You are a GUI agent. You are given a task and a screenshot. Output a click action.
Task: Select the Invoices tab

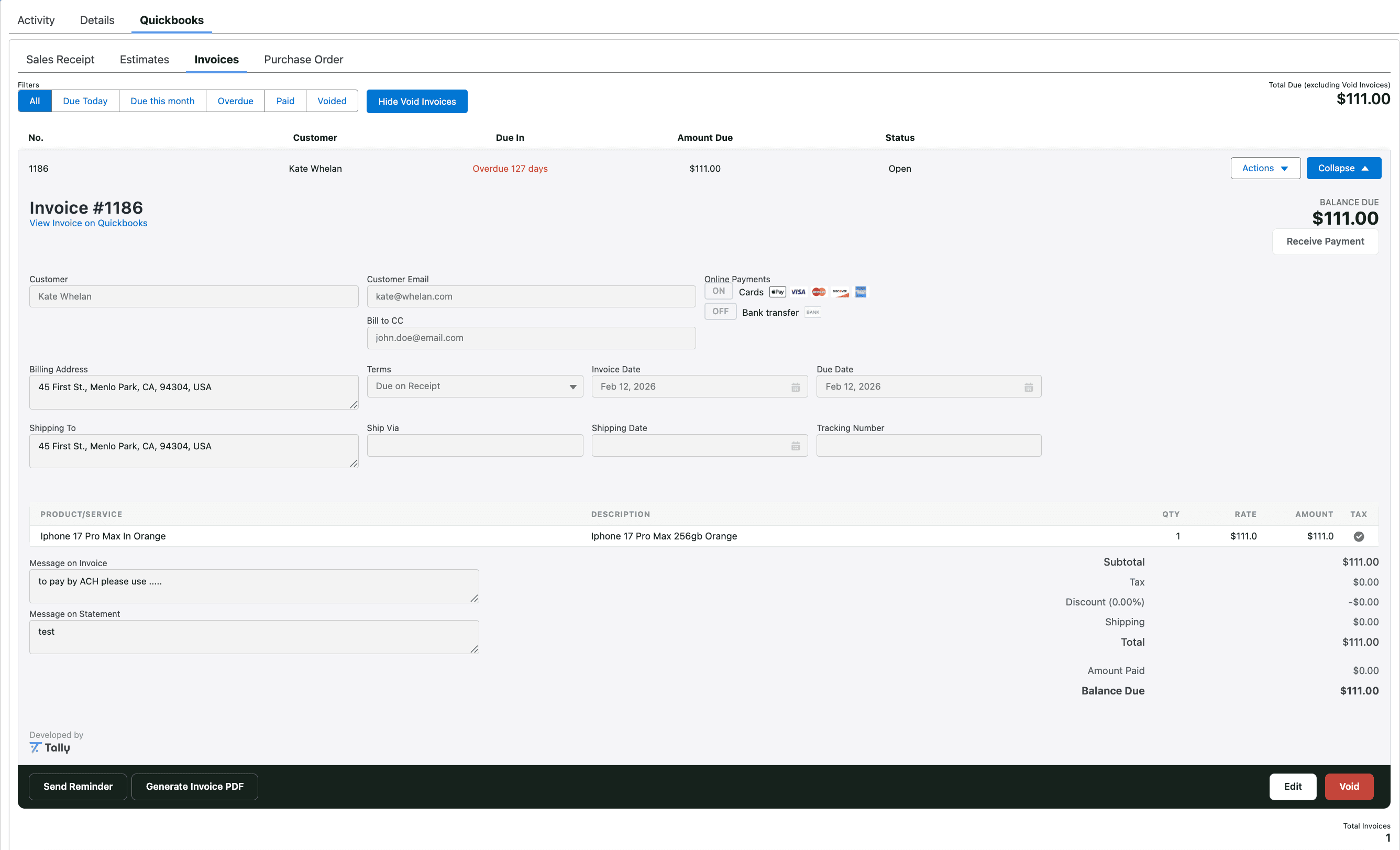(216, 60)
